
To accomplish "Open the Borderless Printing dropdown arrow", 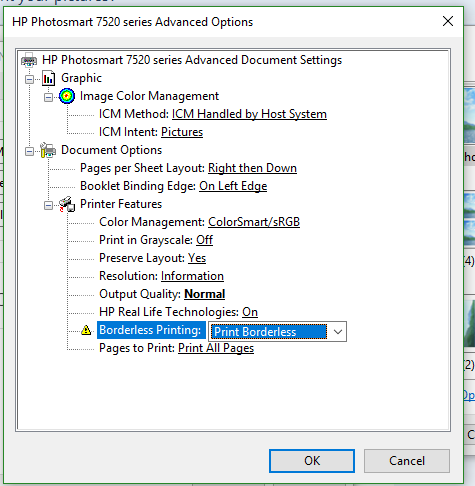I will (338, 332).
